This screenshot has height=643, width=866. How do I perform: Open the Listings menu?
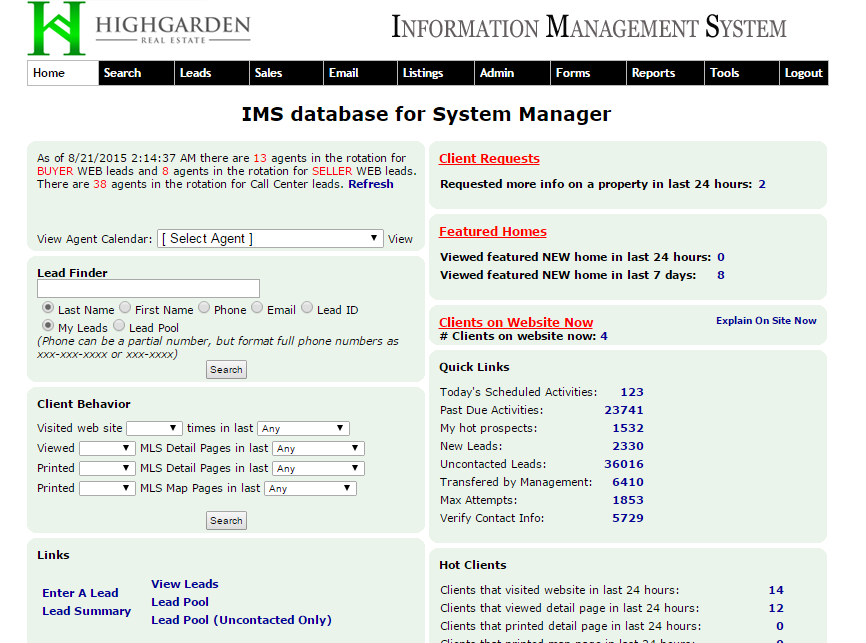point(435,73)
